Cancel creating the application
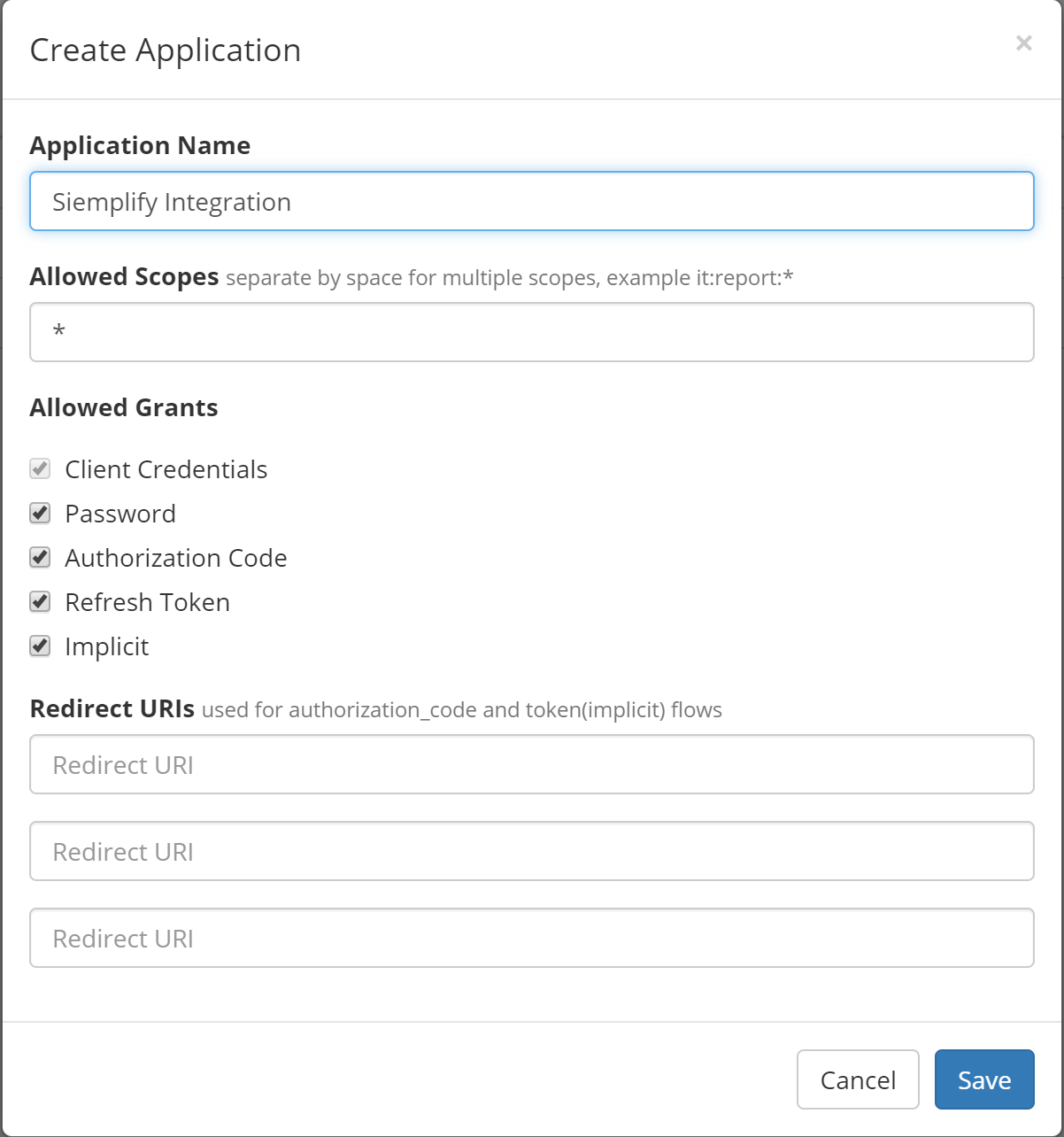Viewport: 1064px width, 1137px height. coord(857,1079)
